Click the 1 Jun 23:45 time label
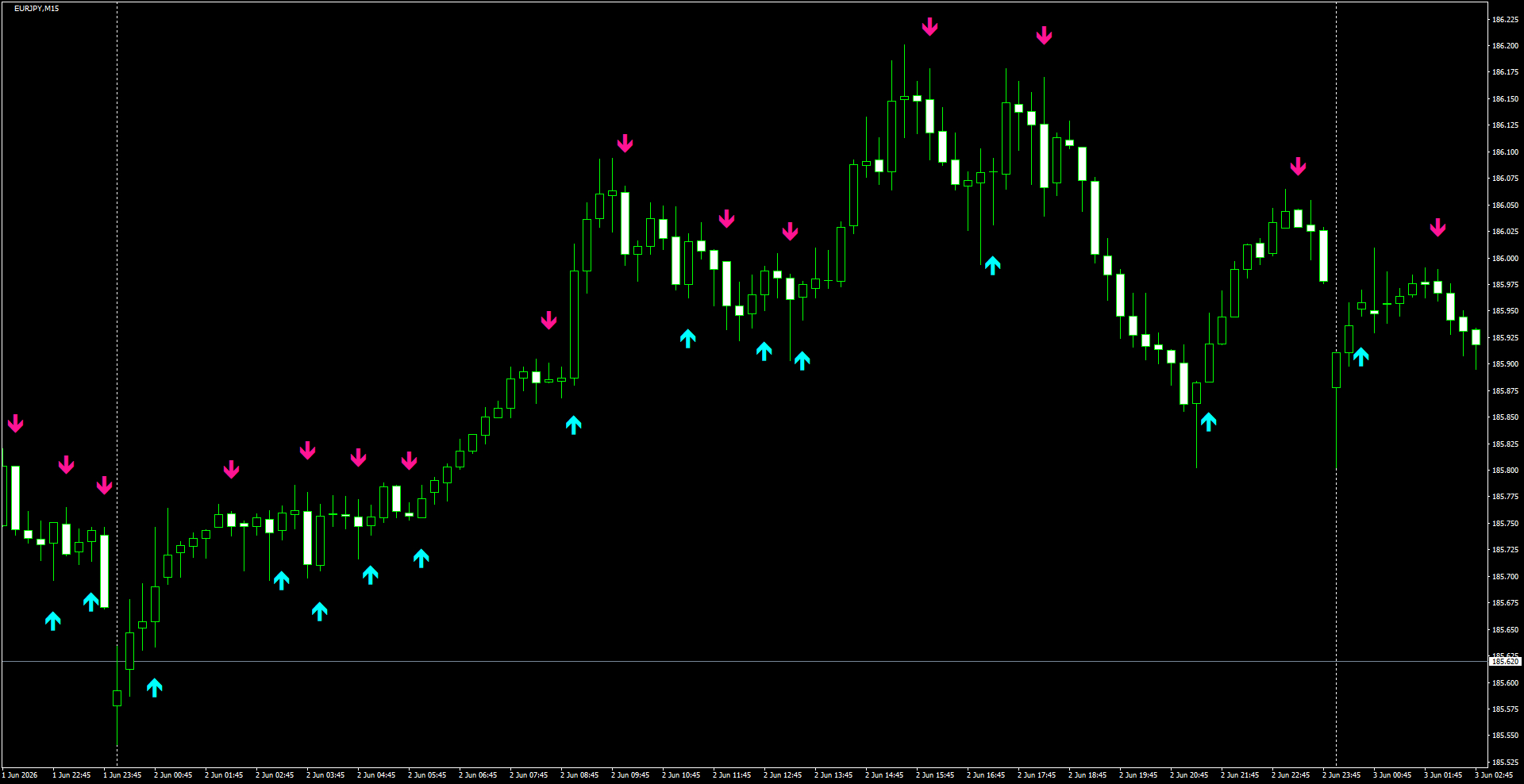Viewport: 1524px width, 784px height. pyautogui.click(x=122, y=775)
